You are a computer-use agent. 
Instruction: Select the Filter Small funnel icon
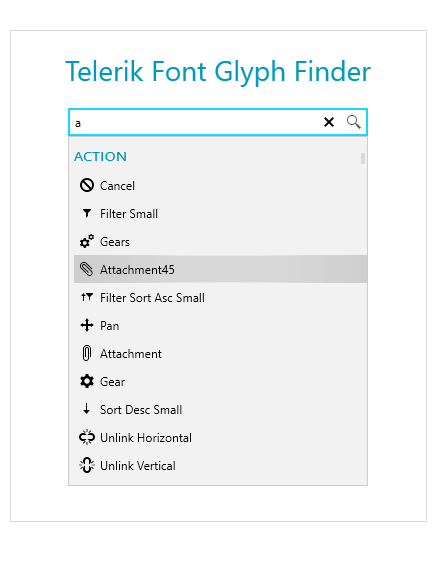[x=87, y=213]
